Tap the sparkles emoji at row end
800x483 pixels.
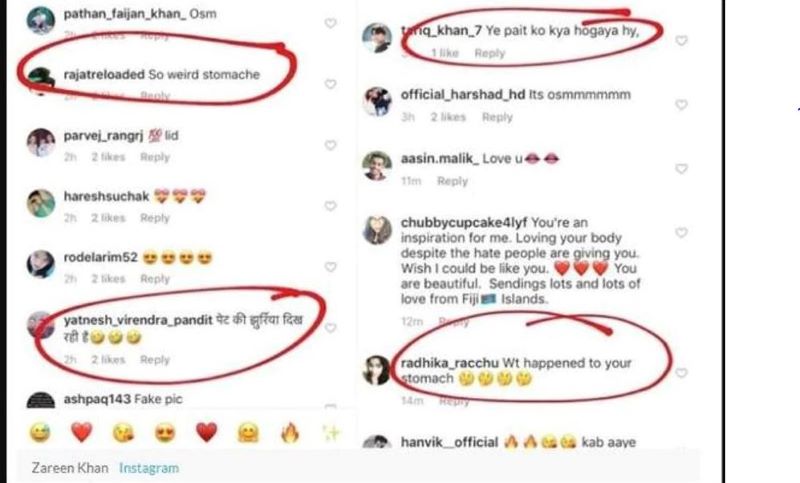click(x=329, y=433)
